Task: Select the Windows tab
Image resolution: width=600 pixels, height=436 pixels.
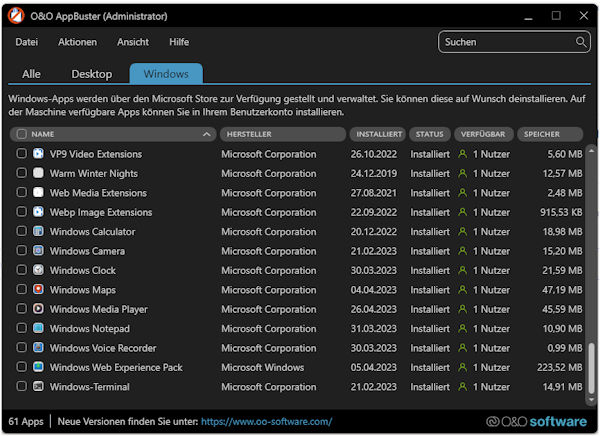Action: coord(166,73)
